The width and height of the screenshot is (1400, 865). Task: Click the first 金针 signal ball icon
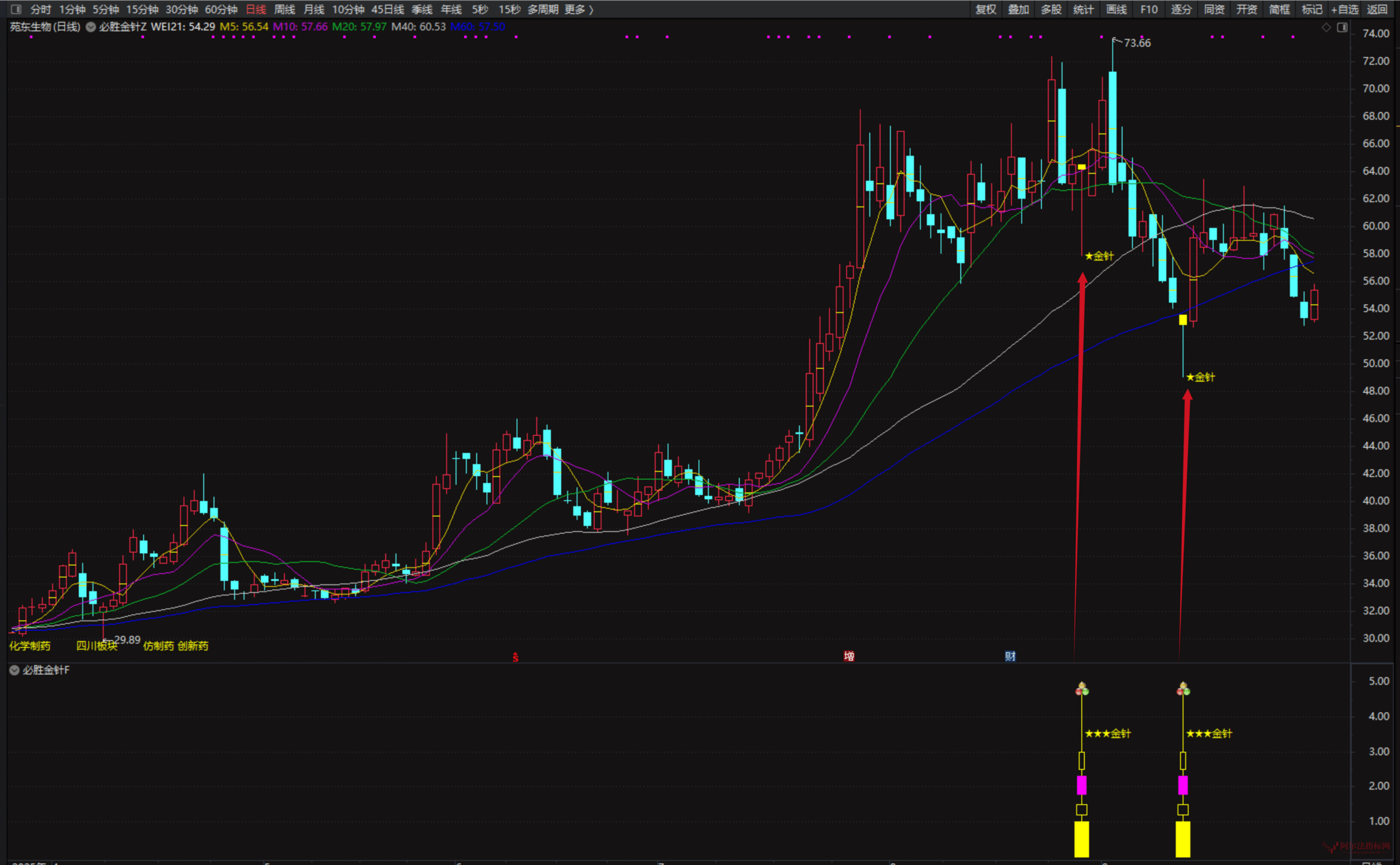coord(1082,689)
